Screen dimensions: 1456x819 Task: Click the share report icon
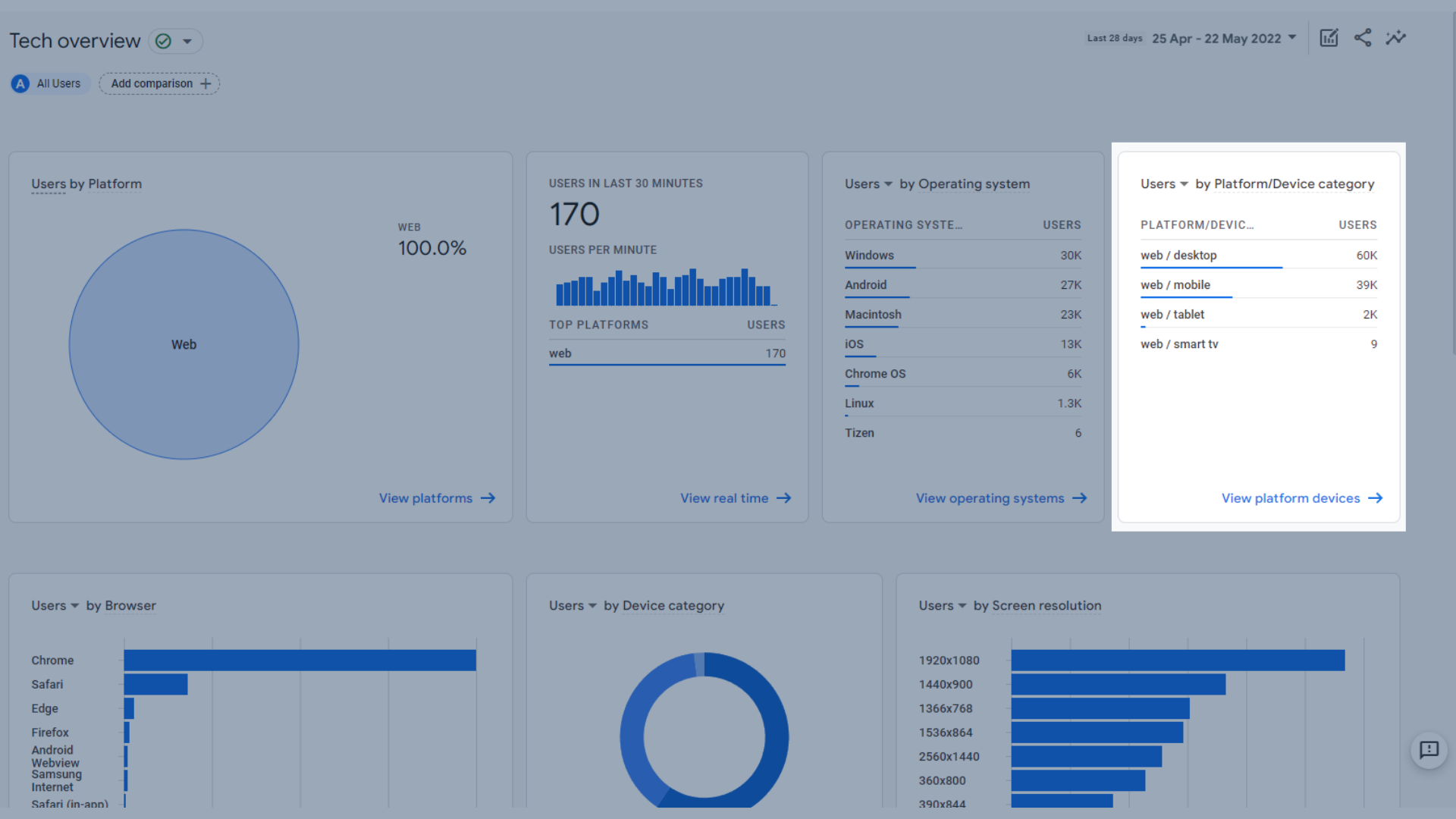[1363, 38]
